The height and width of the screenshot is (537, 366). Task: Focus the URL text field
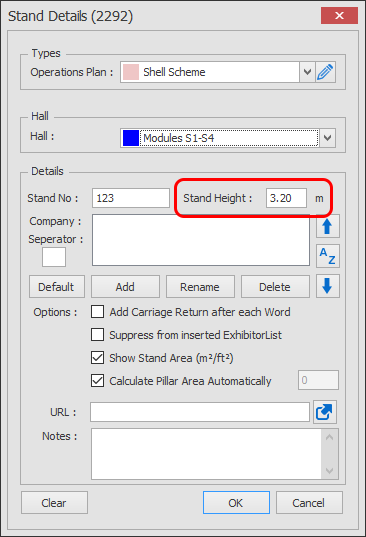200,412
